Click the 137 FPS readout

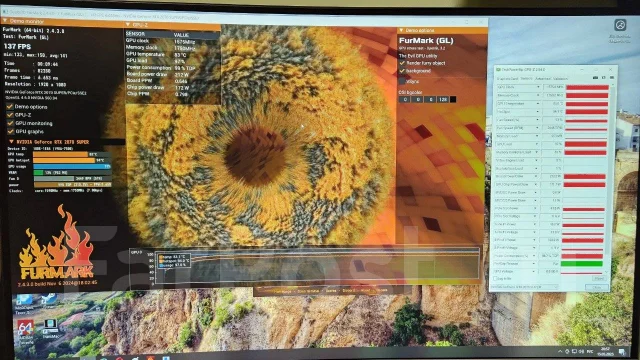(x=17, y=47)
